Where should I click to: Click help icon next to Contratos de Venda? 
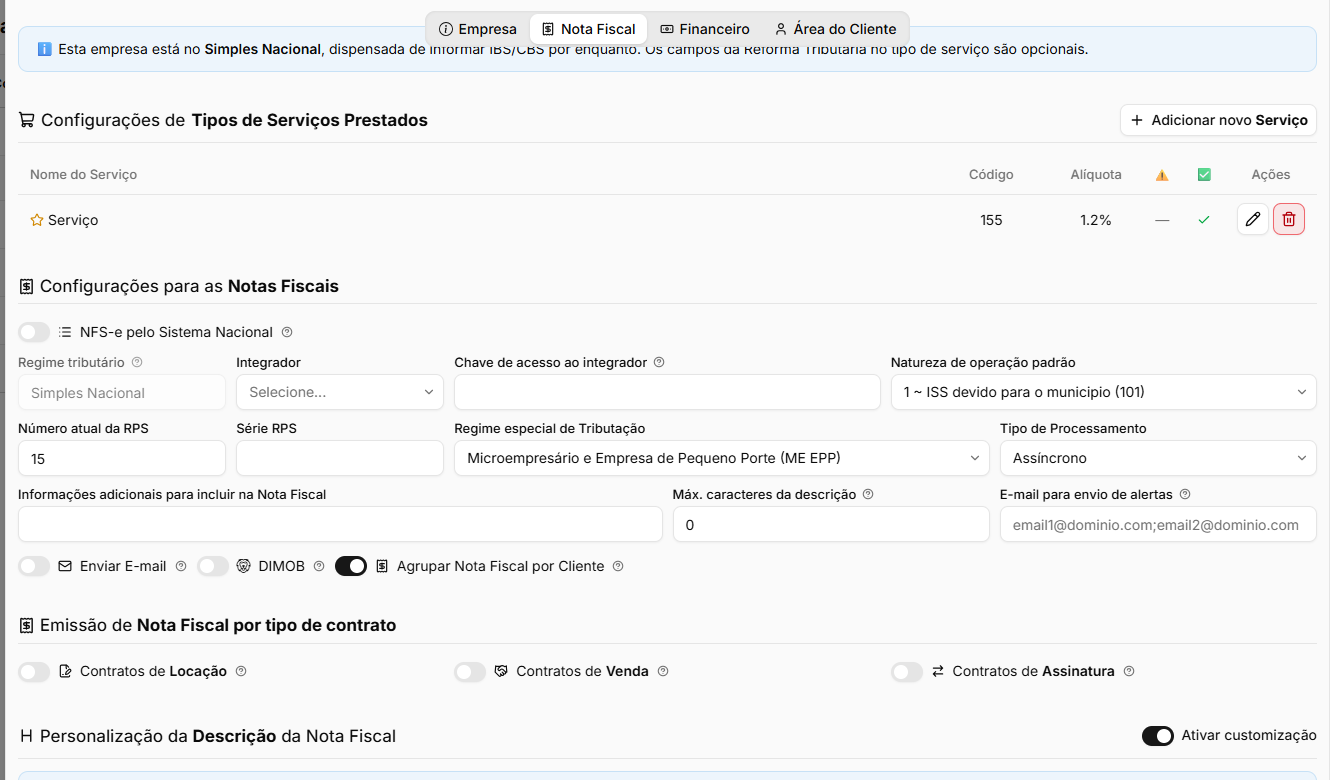pos(663,671)
